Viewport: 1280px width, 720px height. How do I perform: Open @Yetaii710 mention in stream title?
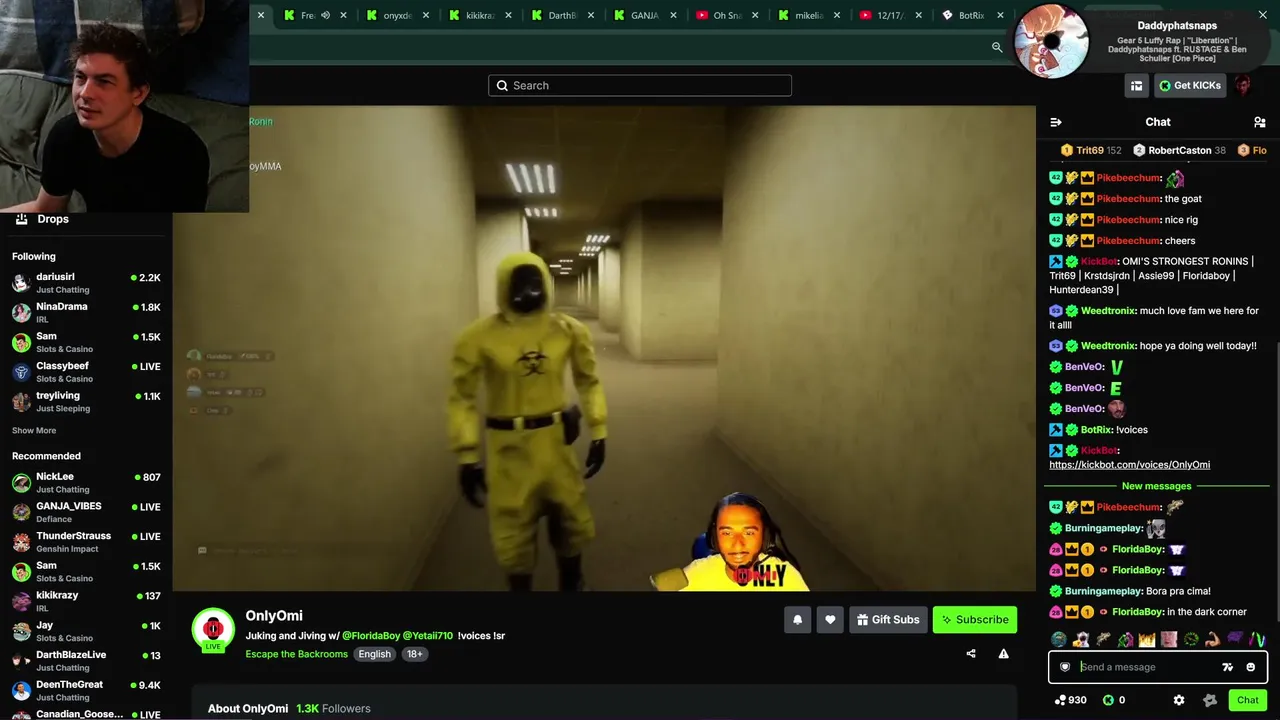pos(428,636)
